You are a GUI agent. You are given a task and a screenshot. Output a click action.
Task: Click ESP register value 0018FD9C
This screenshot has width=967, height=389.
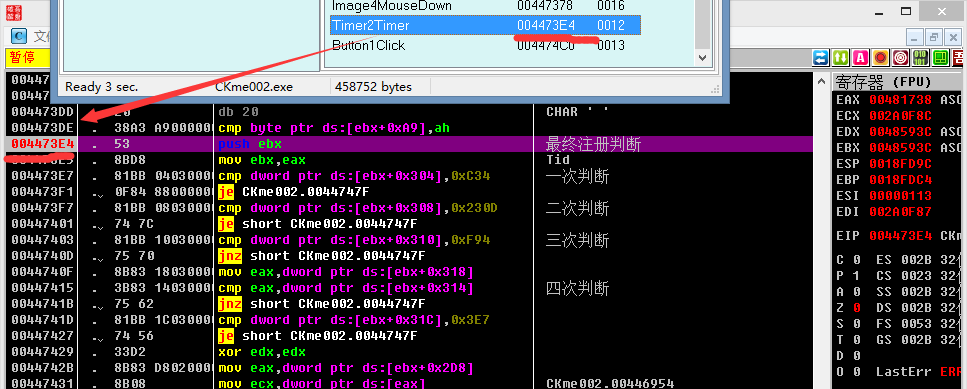pyautogui.click(x=900, y=163)
